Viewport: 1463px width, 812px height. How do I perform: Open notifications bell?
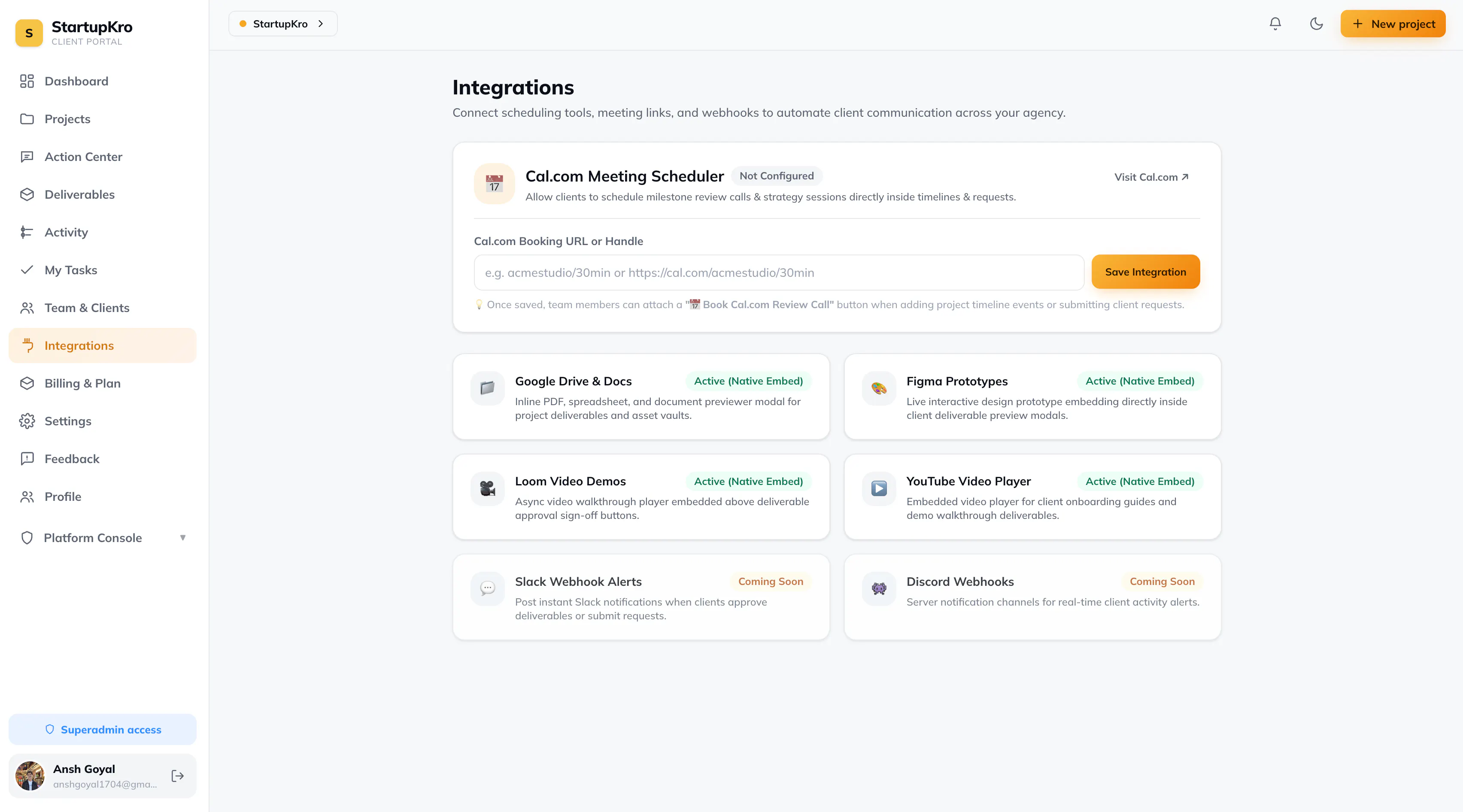[x=1275, y=23]
